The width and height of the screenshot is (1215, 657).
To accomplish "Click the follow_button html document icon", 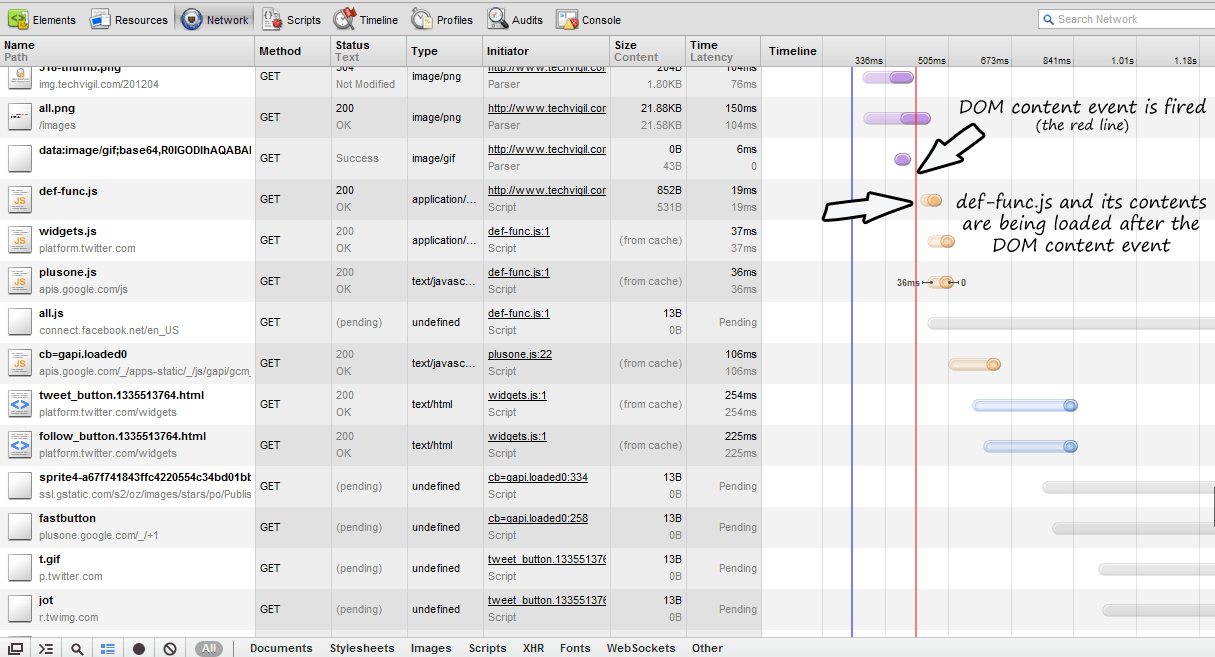I will (20, 445).
